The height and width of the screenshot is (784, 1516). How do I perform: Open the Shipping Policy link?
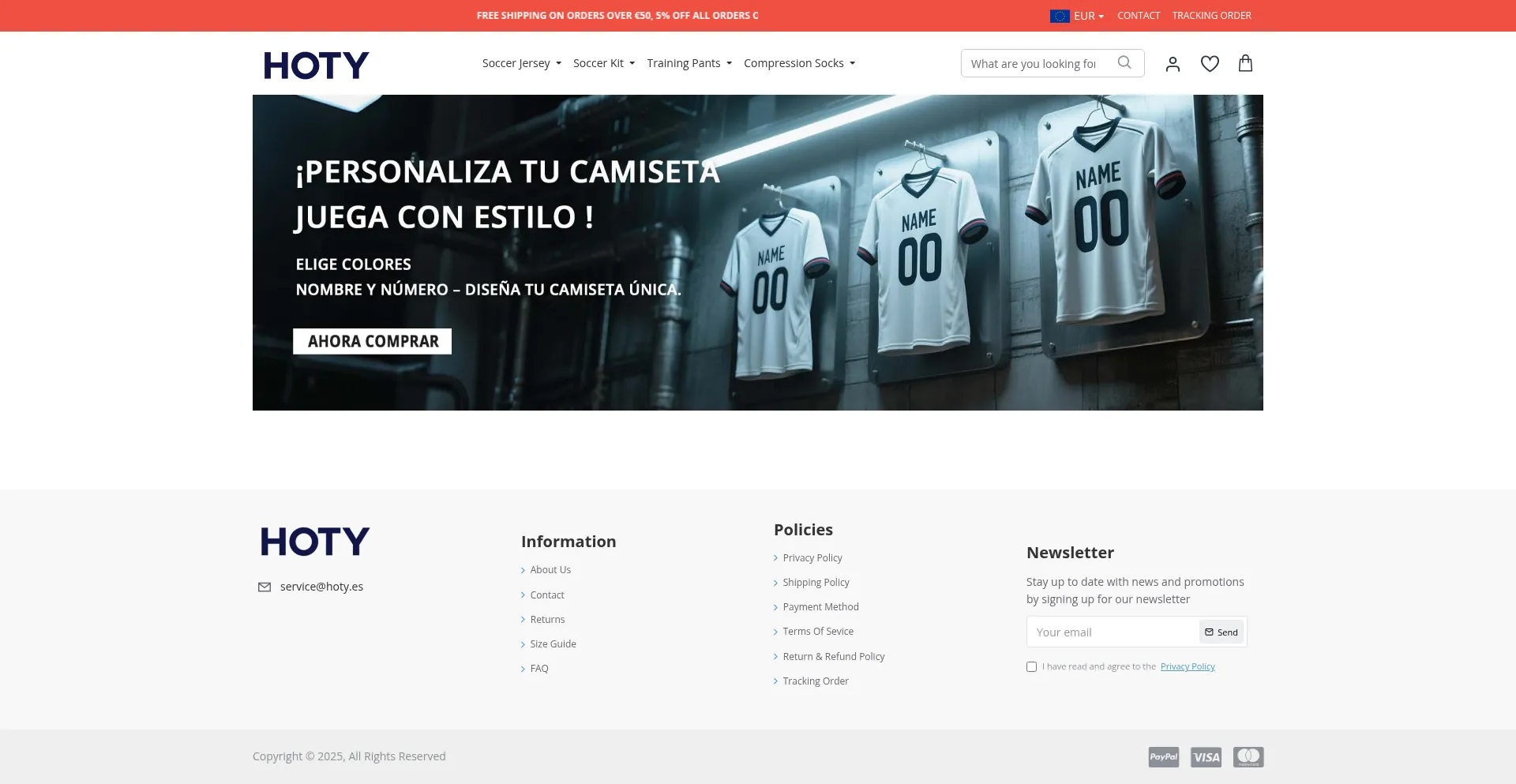(816, 583)
